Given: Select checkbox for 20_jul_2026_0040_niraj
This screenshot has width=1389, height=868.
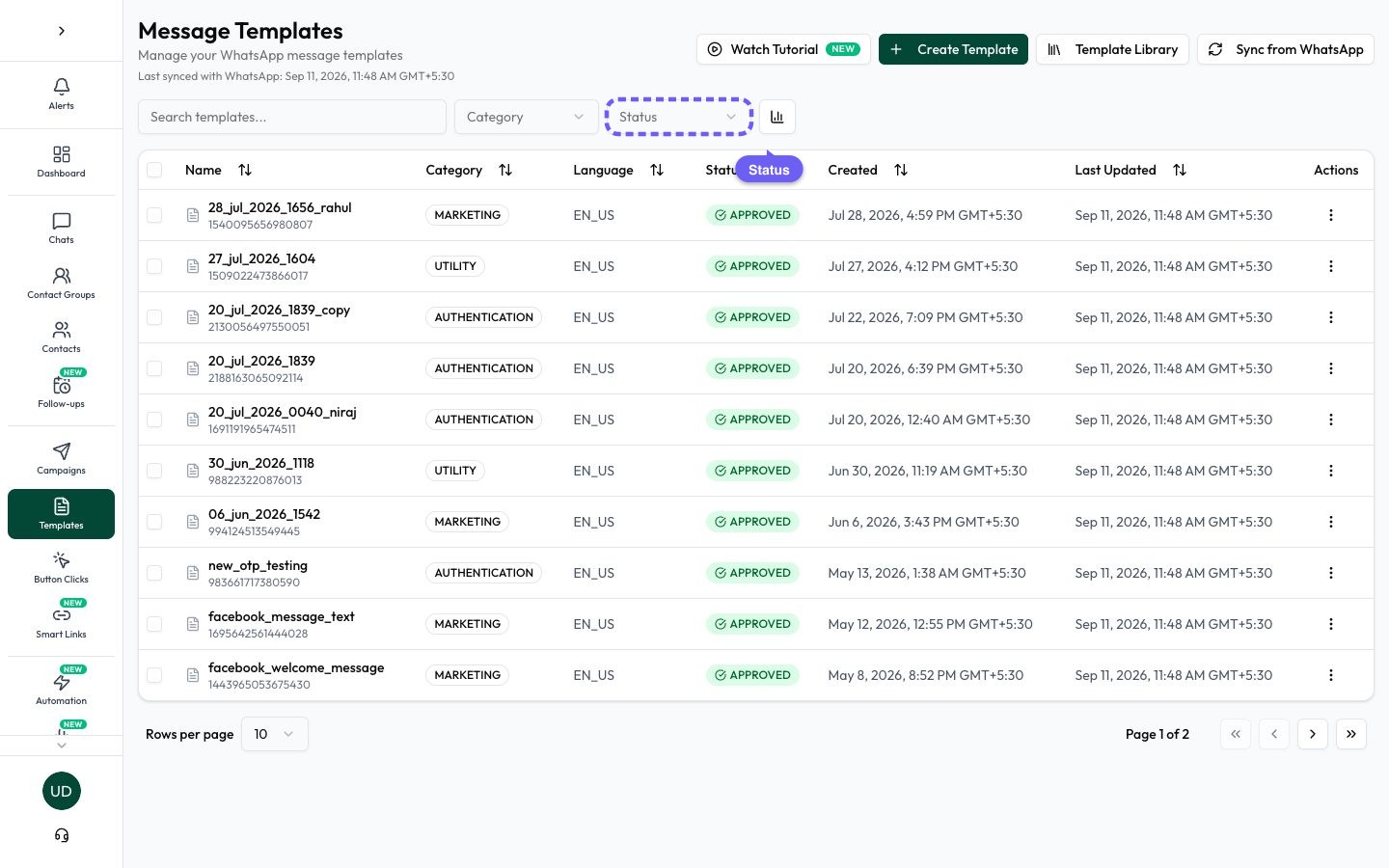Looking at the screenshot, I should click(154, 420).
